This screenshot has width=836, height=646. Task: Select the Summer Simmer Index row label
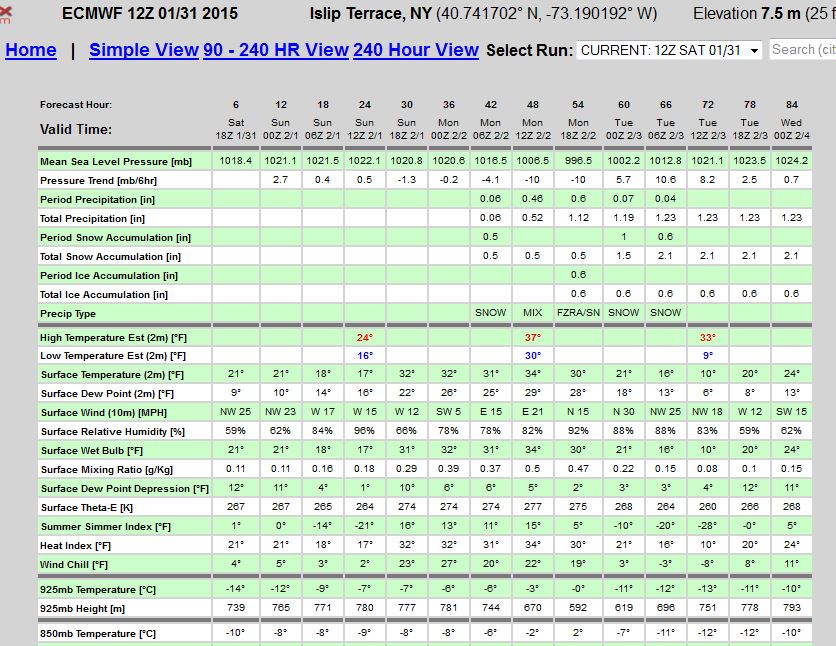tap(106, 527)
